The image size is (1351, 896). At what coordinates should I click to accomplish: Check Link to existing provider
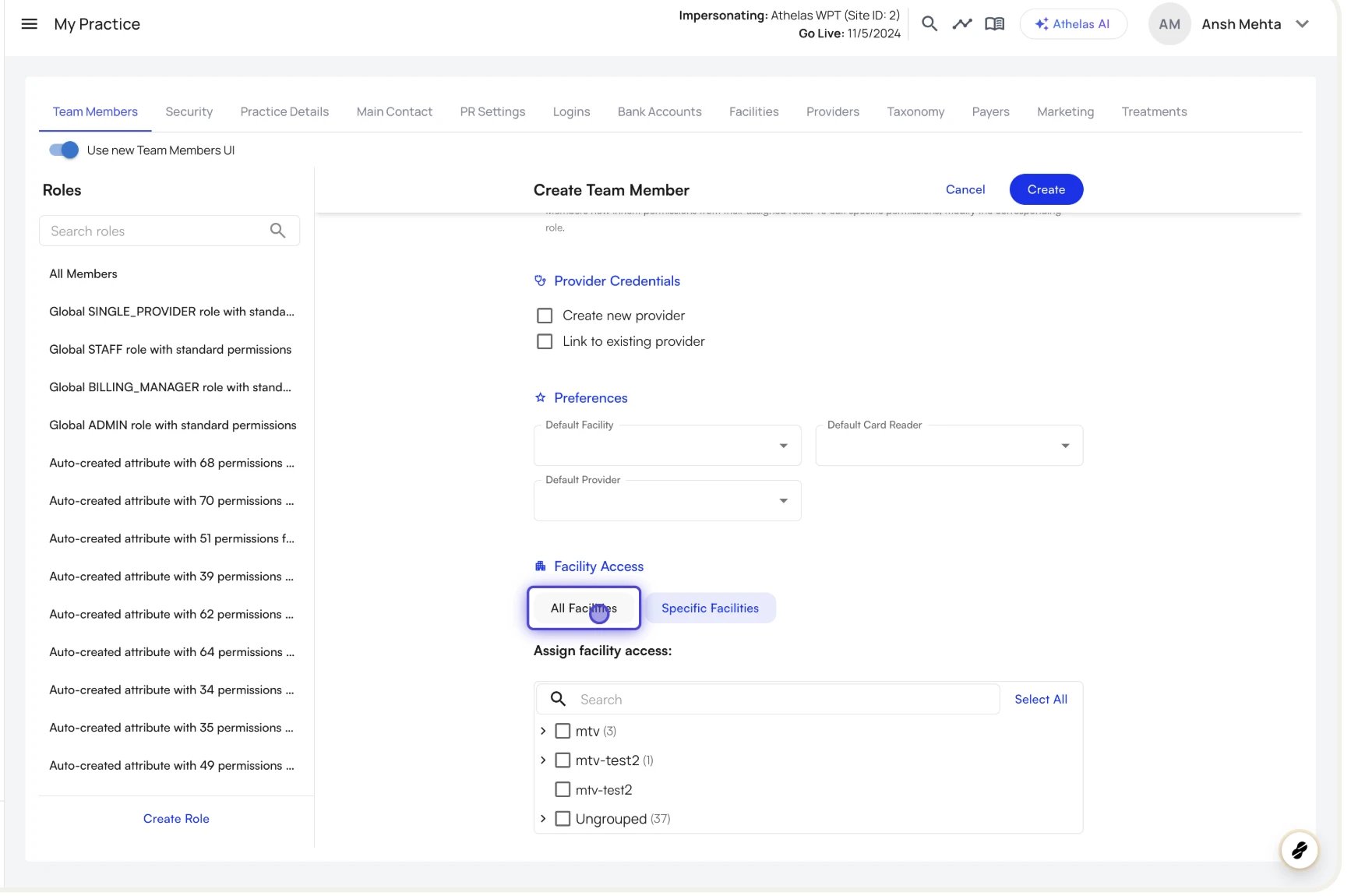pyautogui.click(x=545, y=341)
